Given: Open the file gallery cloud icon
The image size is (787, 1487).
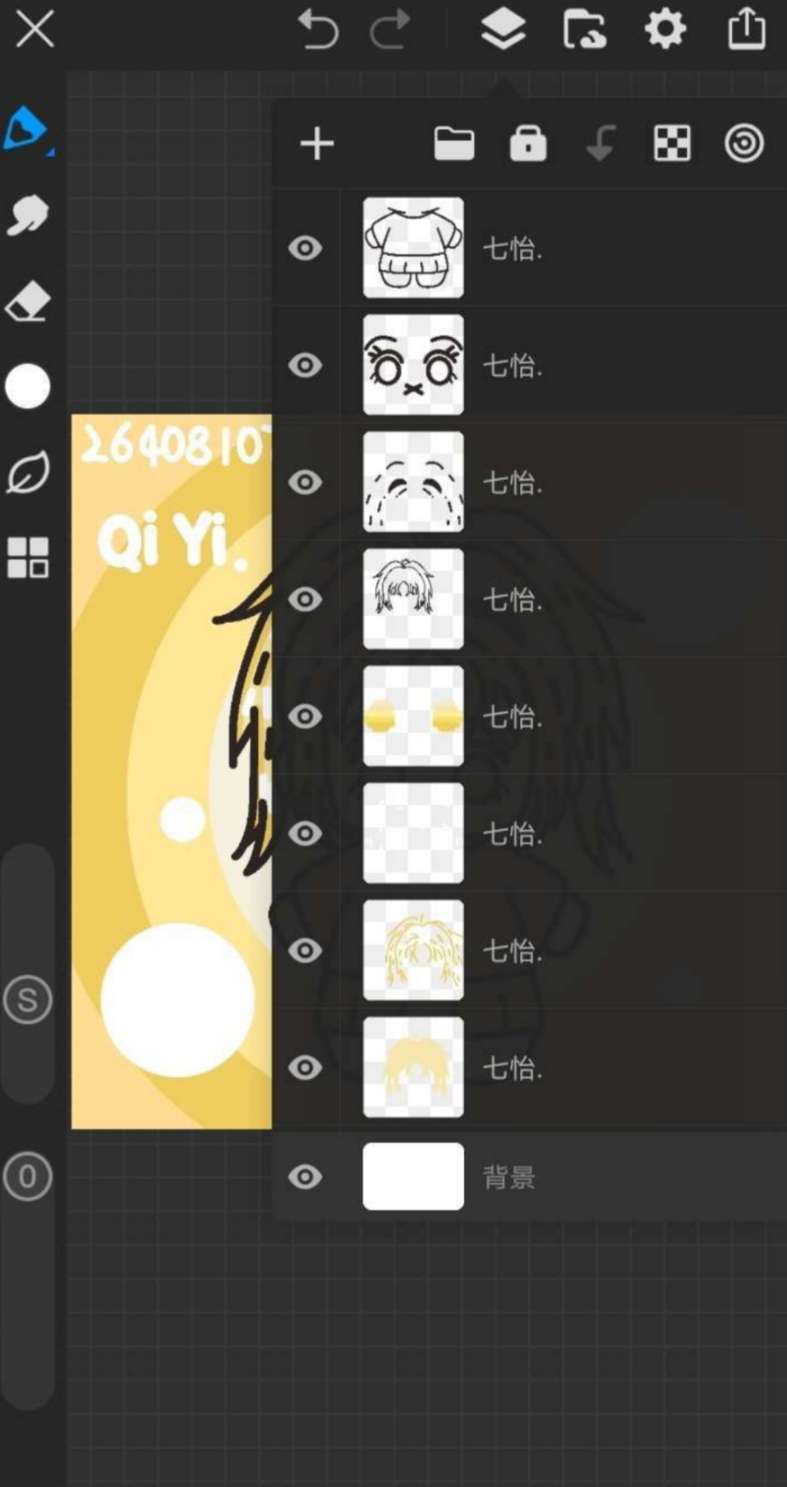Looking at the screenshot, I should click(x=584, y=29).
